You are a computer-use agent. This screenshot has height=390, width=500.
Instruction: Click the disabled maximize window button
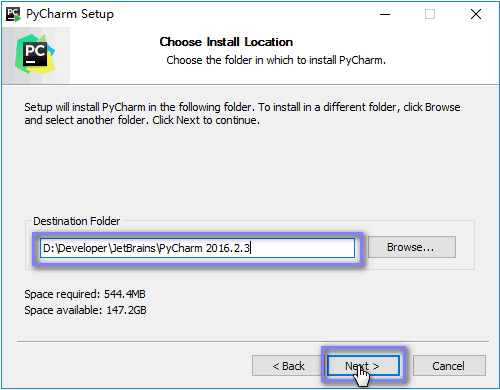[430, 14]
